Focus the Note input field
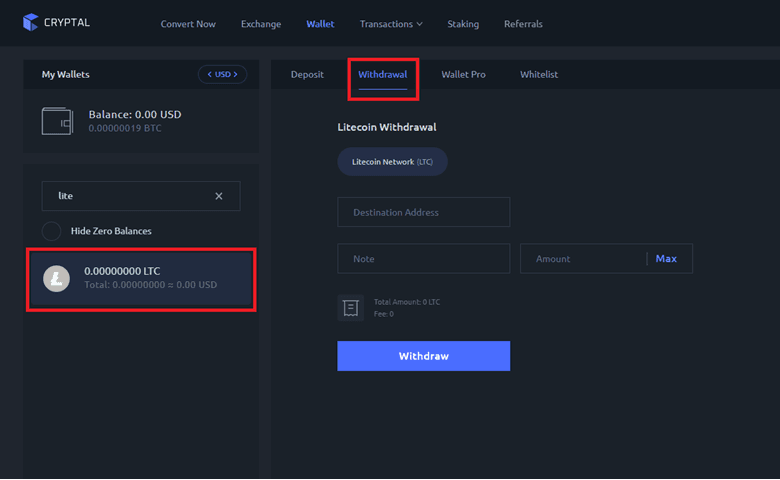The image size is (780, 480). pyautogui.click(x=424, y=259)
